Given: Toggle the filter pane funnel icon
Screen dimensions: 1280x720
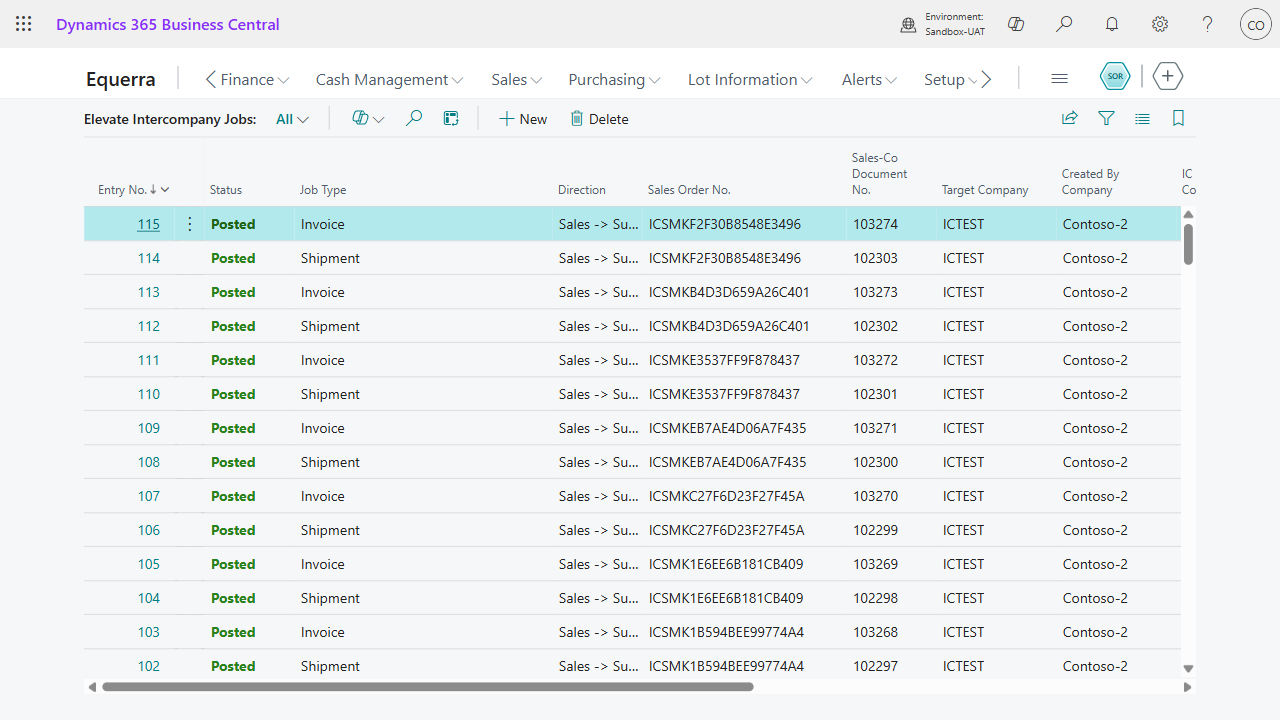Looking at the screenshot, I should coord(1106,119).
